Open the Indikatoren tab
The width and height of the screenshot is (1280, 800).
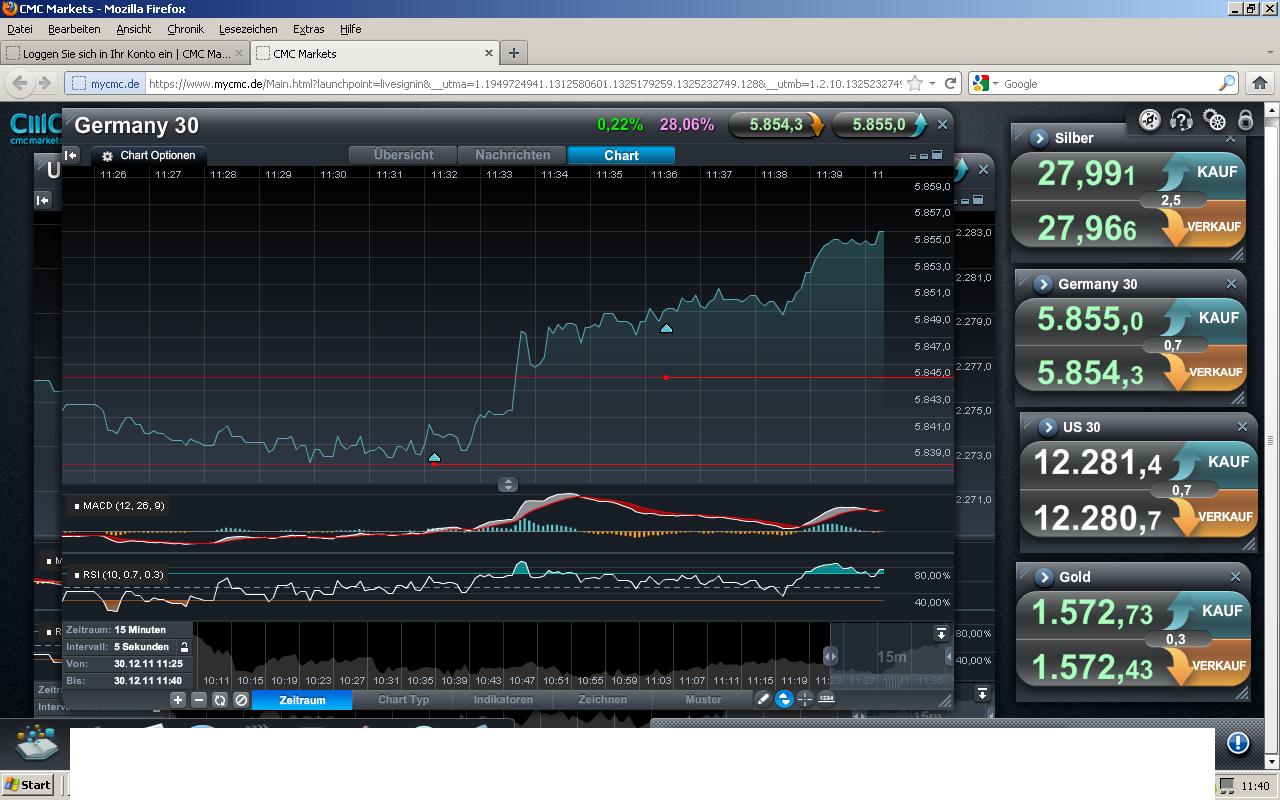point(503,700)
